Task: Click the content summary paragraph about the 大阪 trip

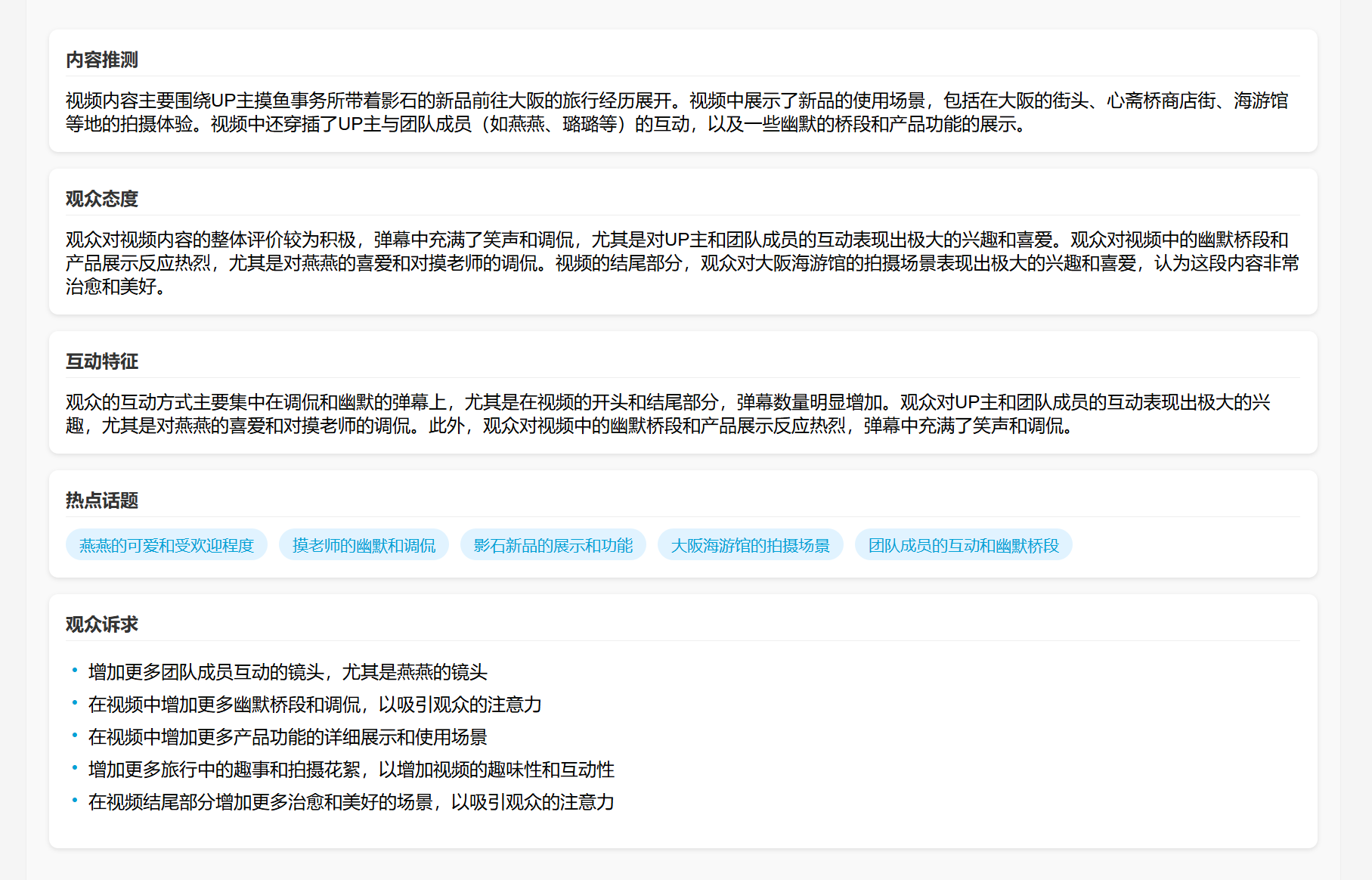Action: click(x=677, y=112)
